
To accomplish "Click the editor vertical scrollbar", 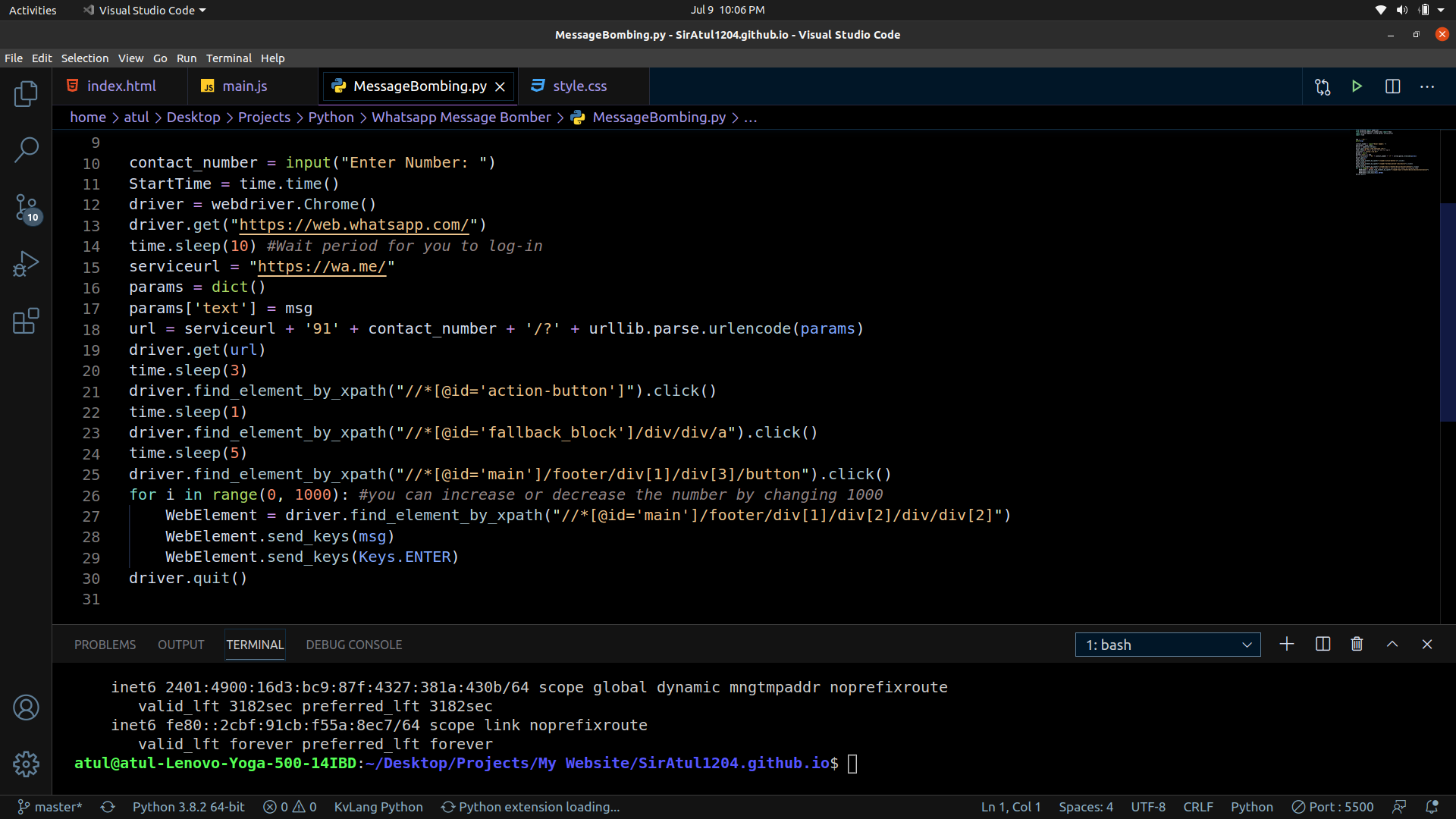I will click(1448, 312).
